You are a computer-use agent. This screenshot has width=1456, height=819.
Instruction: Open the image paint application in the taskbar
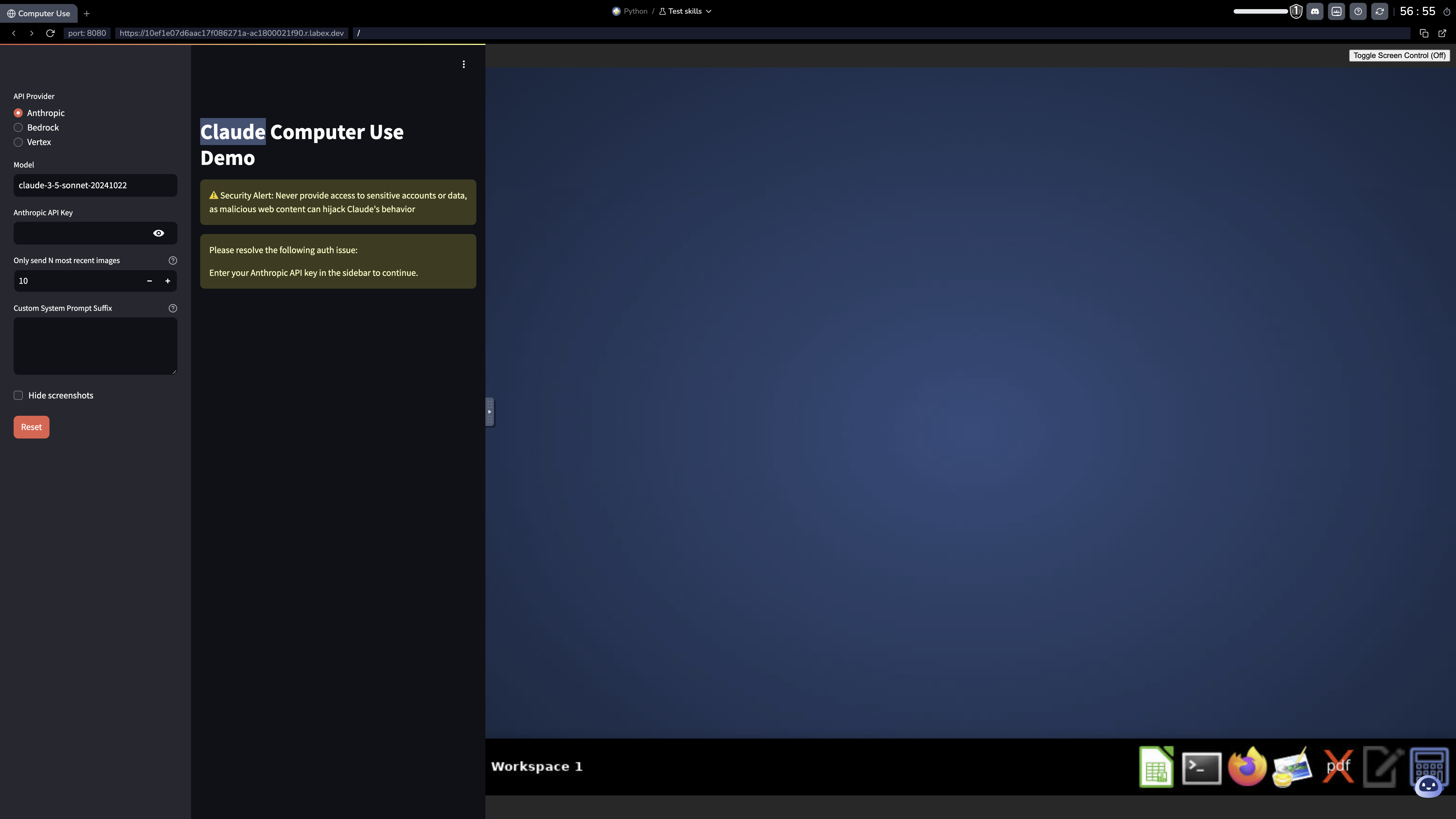(x=1292, y=766)
